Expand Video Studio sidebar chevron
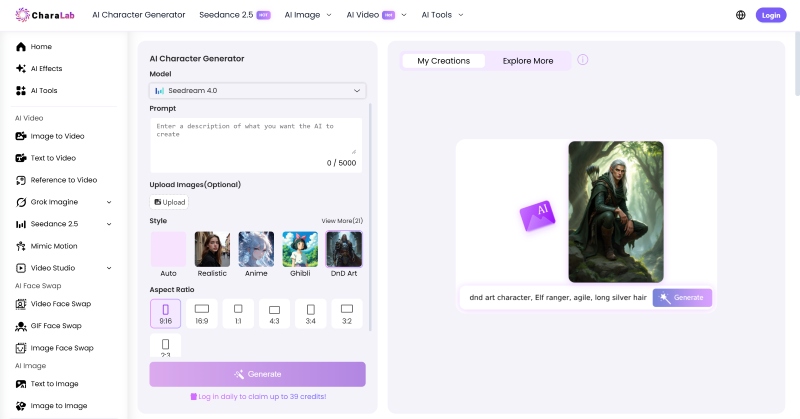Screen dimensions: 800x419 (109, 268)
